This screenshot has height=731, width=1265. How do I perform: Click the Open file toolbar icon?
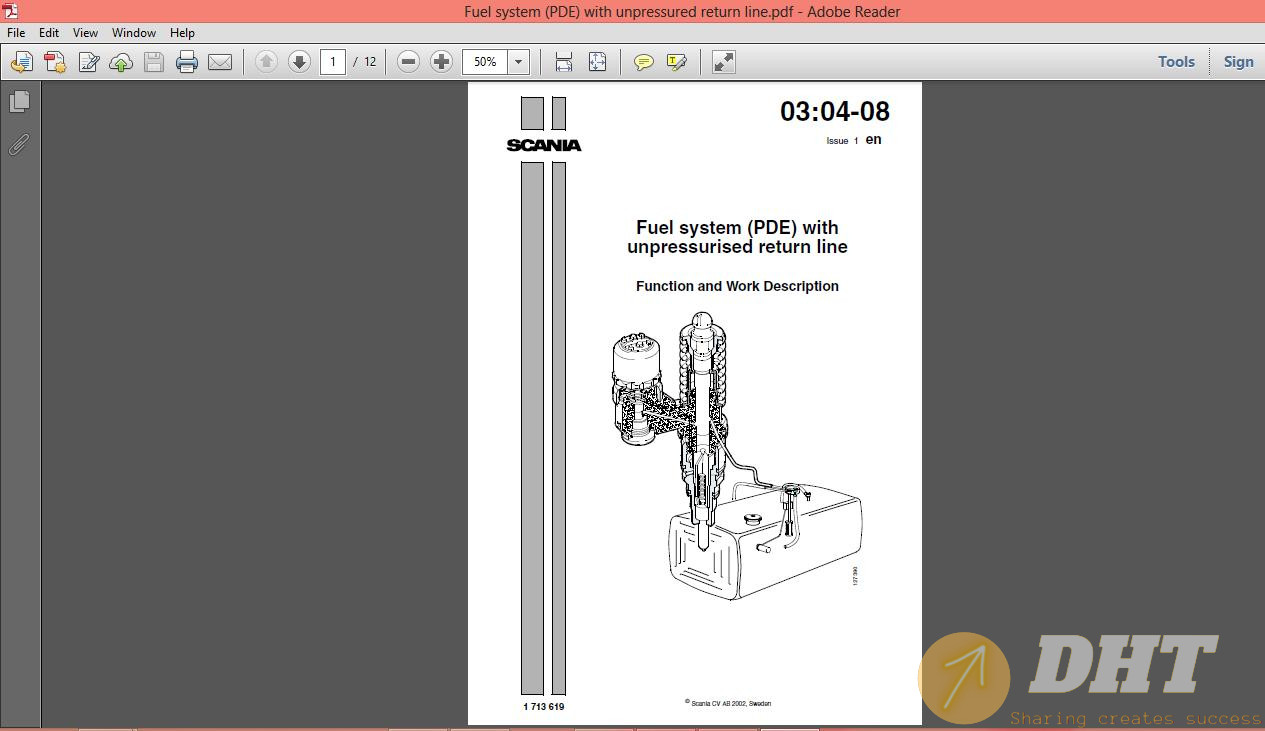tap(21, 62)
